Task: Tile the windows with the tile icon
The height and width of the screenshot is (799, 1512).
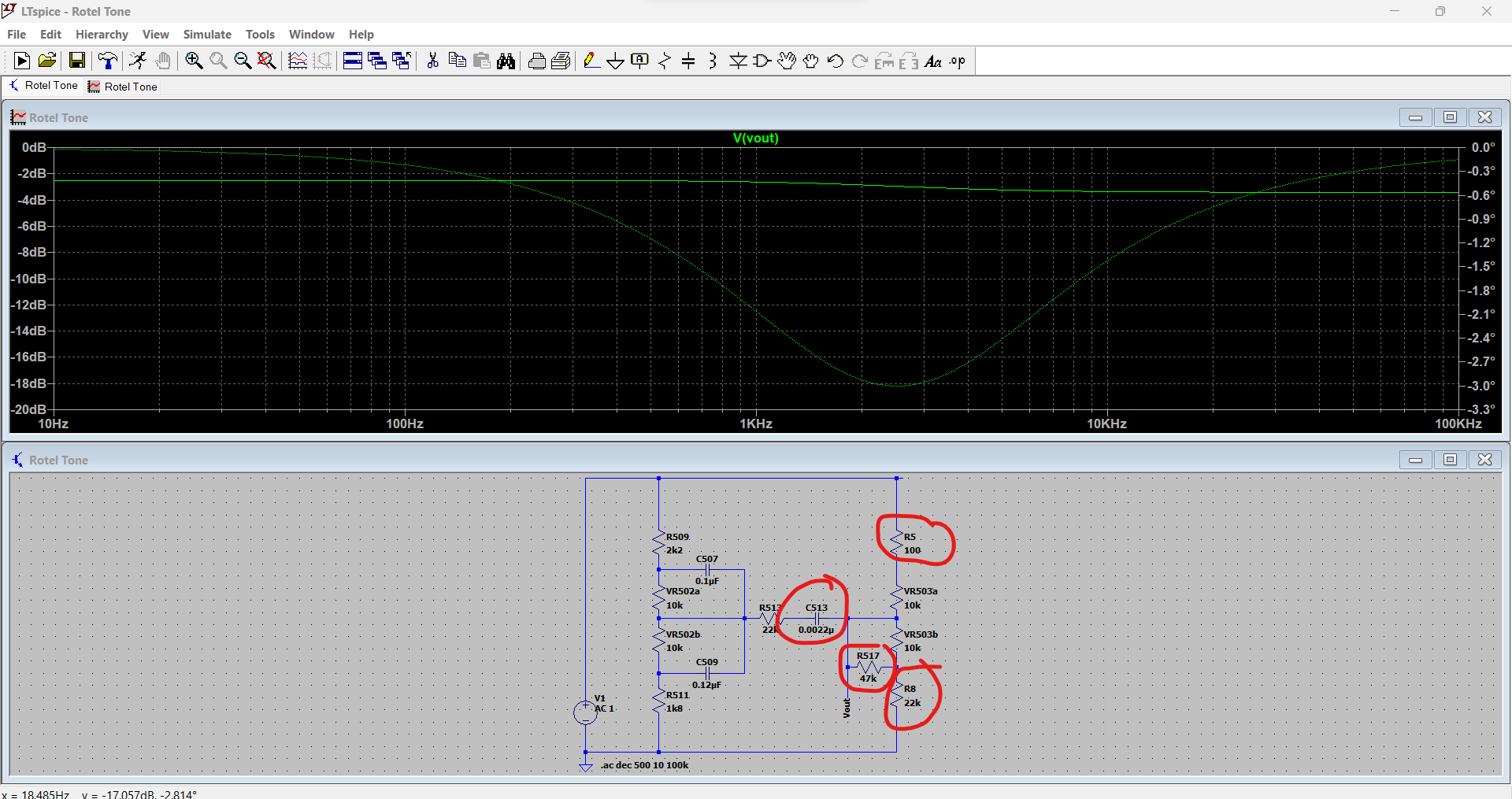Action: click(x=353, y=61)
